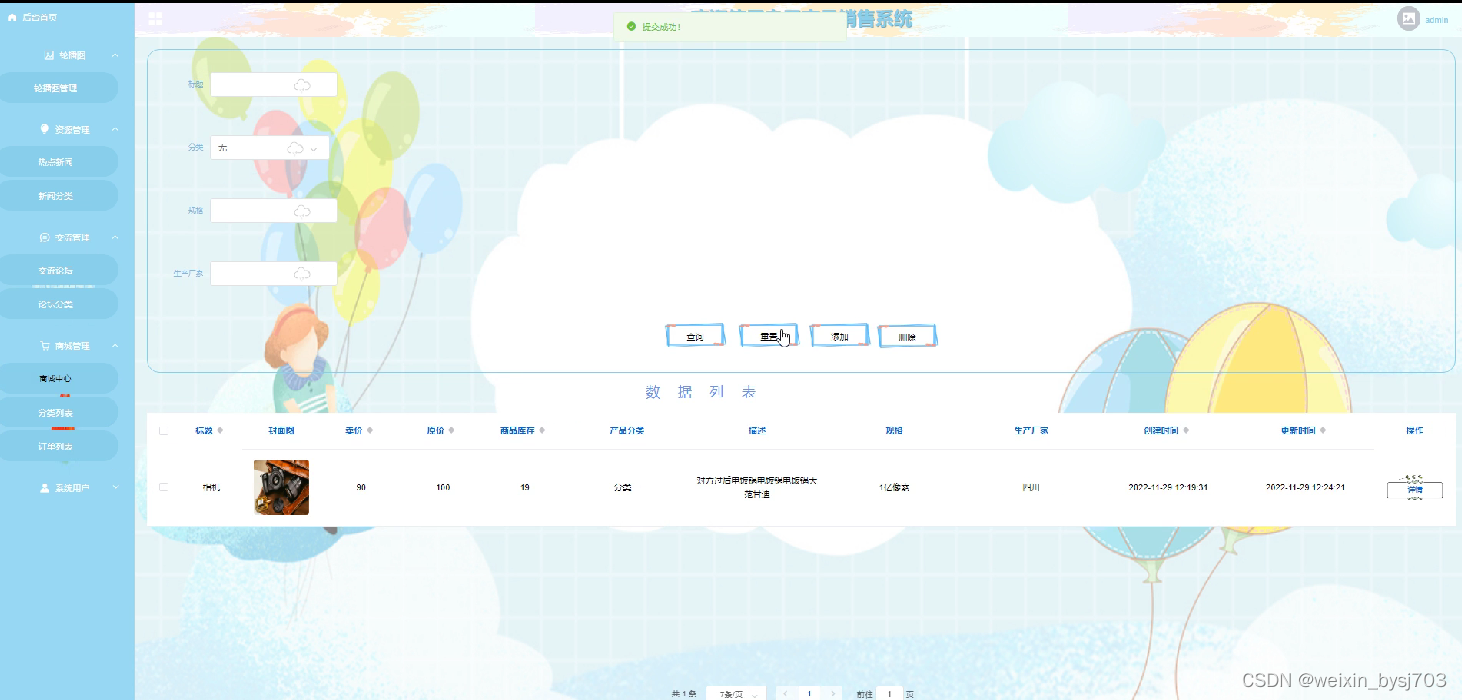Go to previous page arrow
The width and height of the screenshot is (1462, 700).
tap(785, 693)
